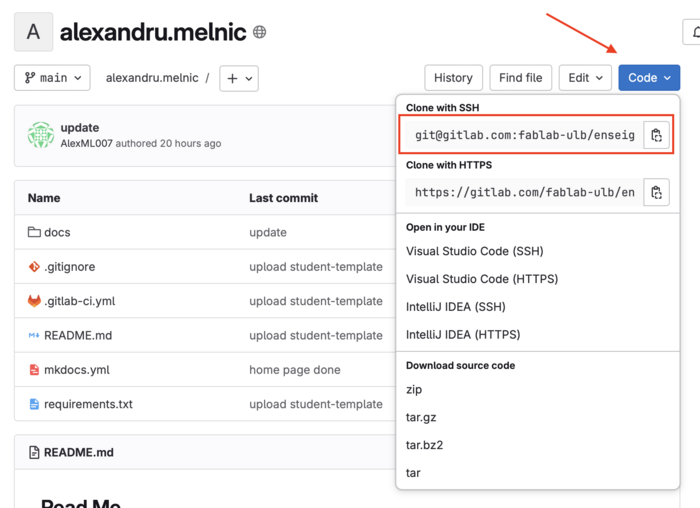Choose IntelliJ IDEA (HTTPS) option
The width and height of the screenshot is (700, 508).
tap(463, 335)
